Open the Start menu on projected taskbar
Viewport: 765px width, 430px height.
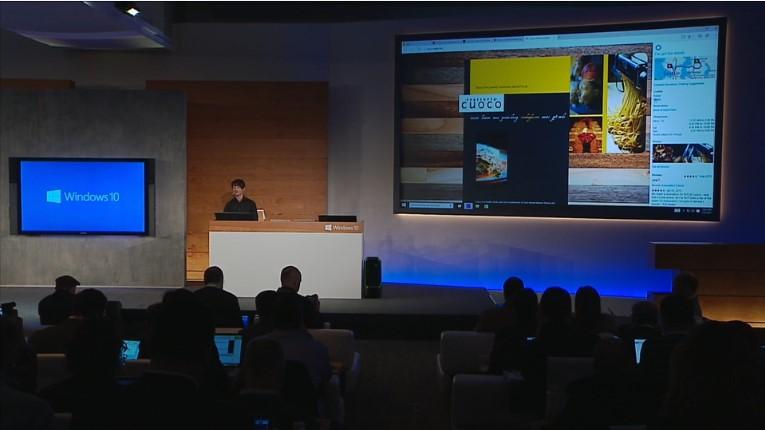tap(404, 205)
